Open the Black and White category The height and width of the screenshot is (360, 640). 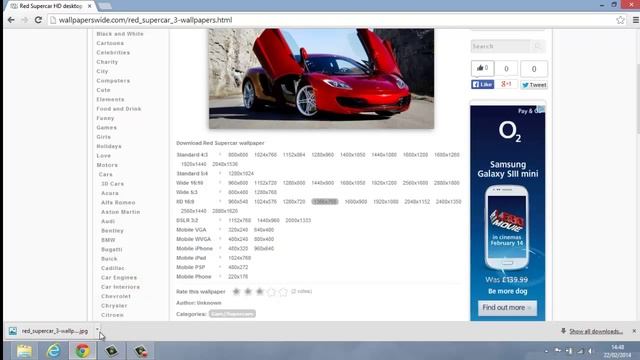[120, 34]
